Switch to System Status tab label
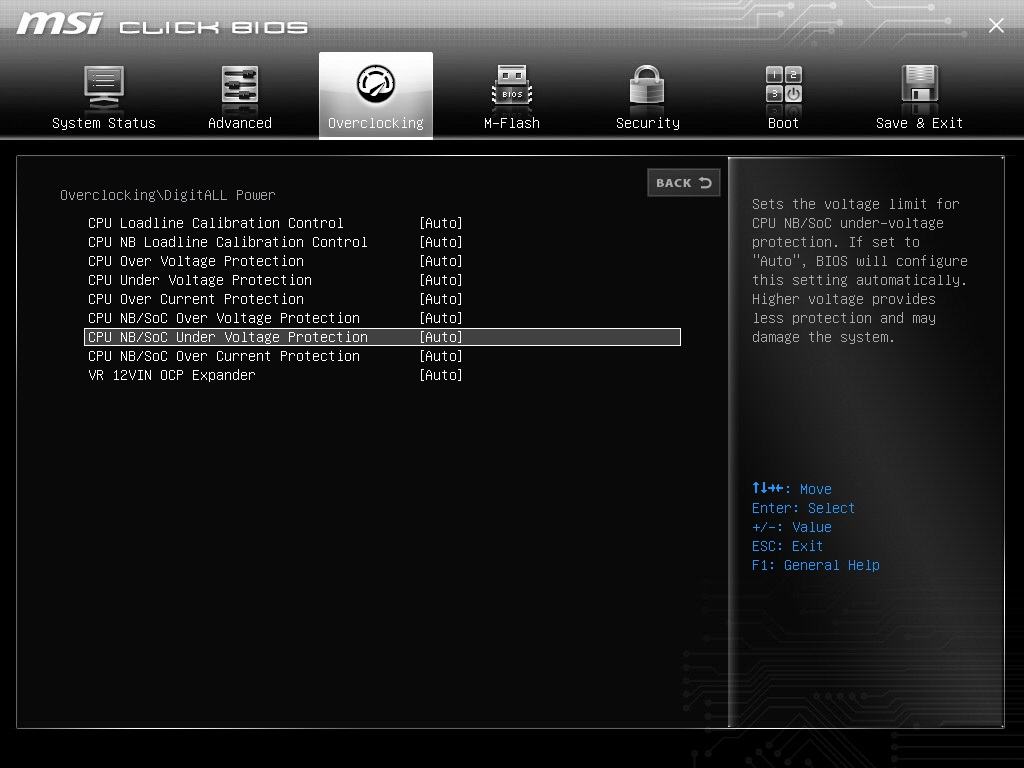Screen dimensions: 1024x768 coord(104,123)
